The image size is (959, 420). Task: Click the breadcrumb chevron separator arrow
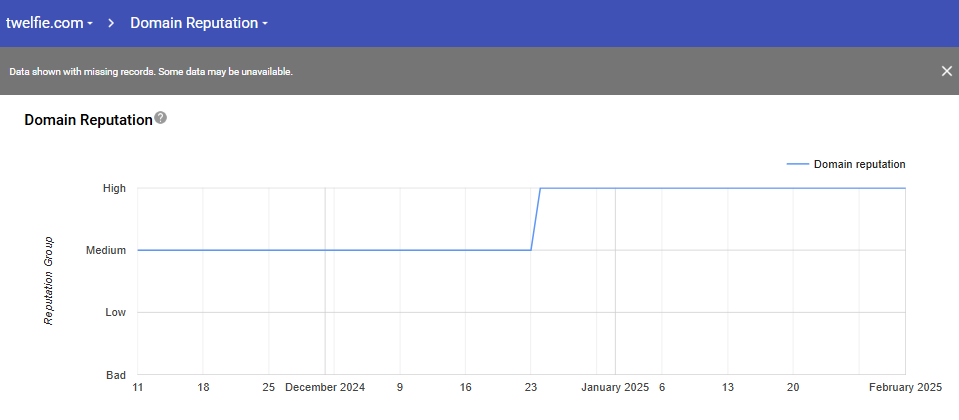pos(112,23)
